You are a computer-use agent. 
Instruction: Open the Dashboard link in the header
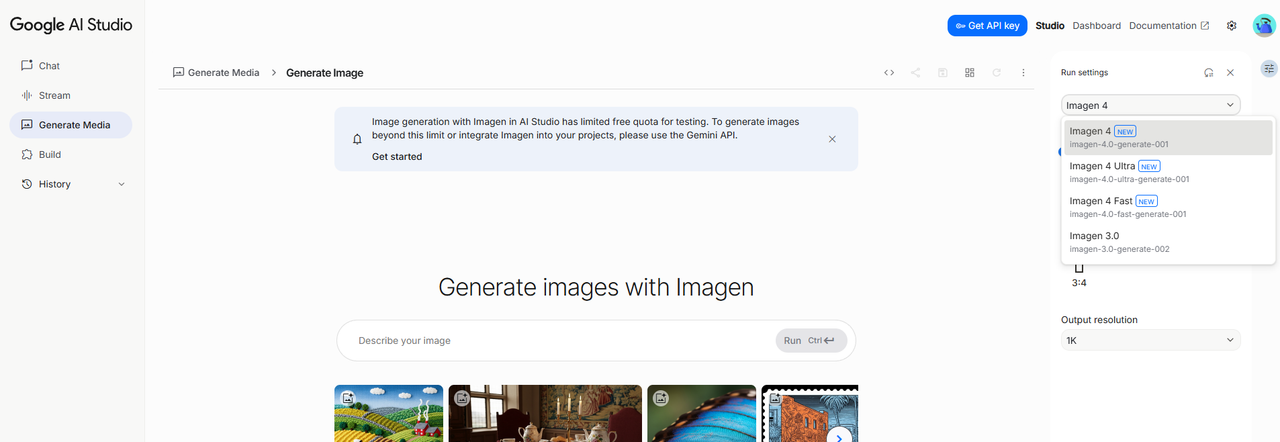(x=1097, y=26)
